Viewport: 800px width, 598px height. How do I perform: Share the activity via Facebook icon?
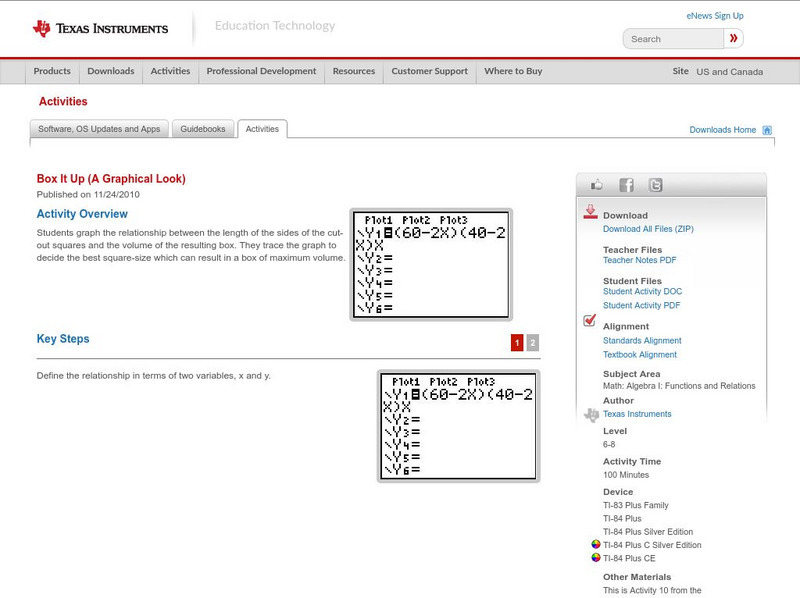[x=626, y=185]
